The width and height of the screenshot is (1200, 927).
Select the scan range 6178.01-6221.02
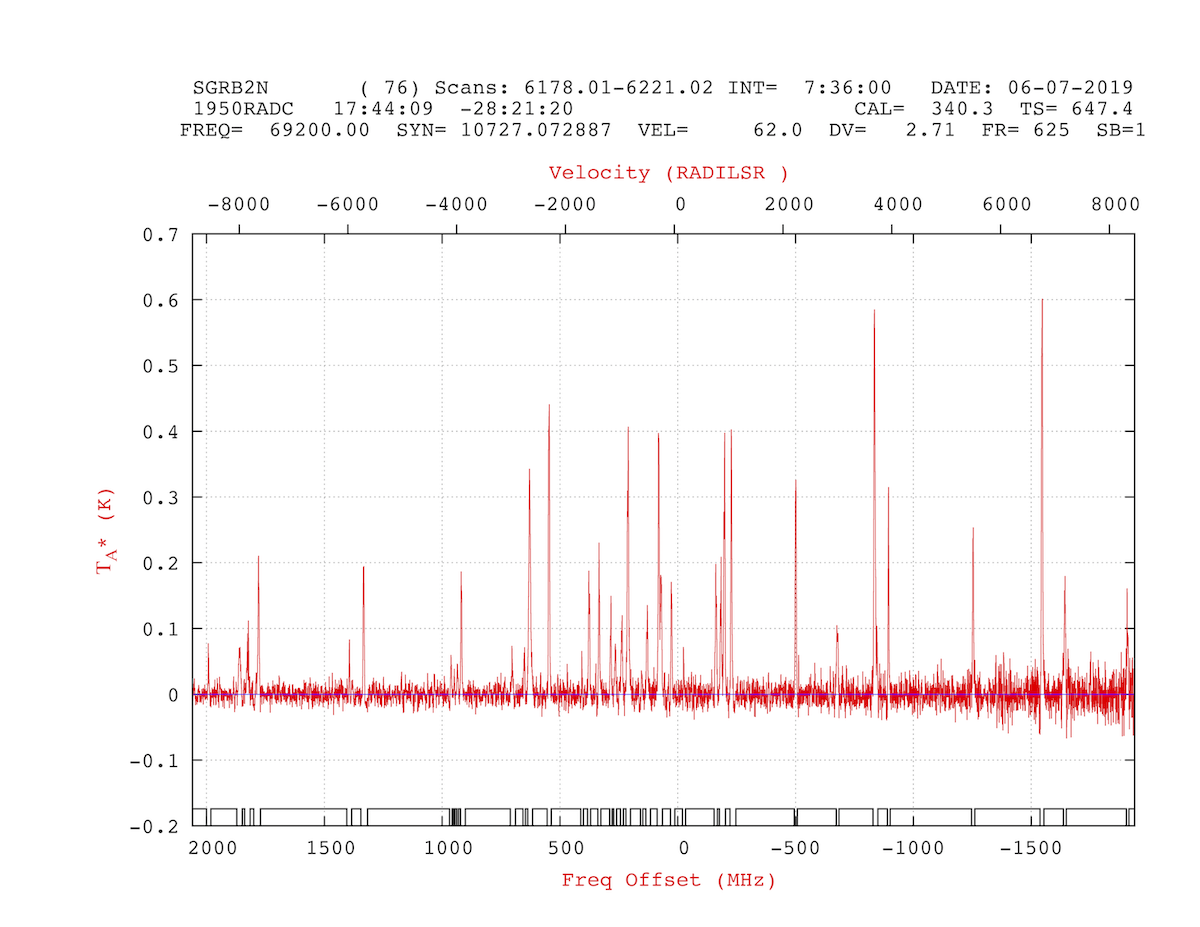pyautogui.click(x=619, y=87)
